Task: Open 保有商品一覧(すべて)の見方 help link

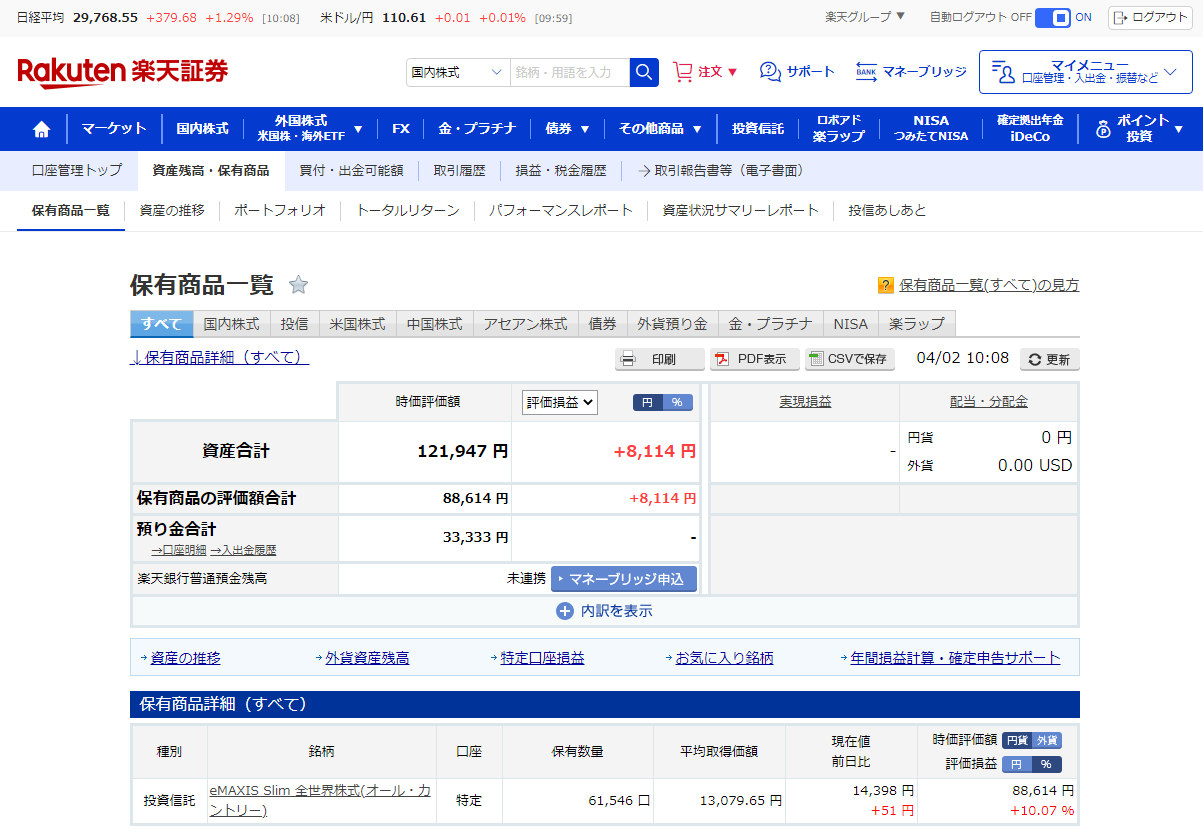Action: [989, 285]
